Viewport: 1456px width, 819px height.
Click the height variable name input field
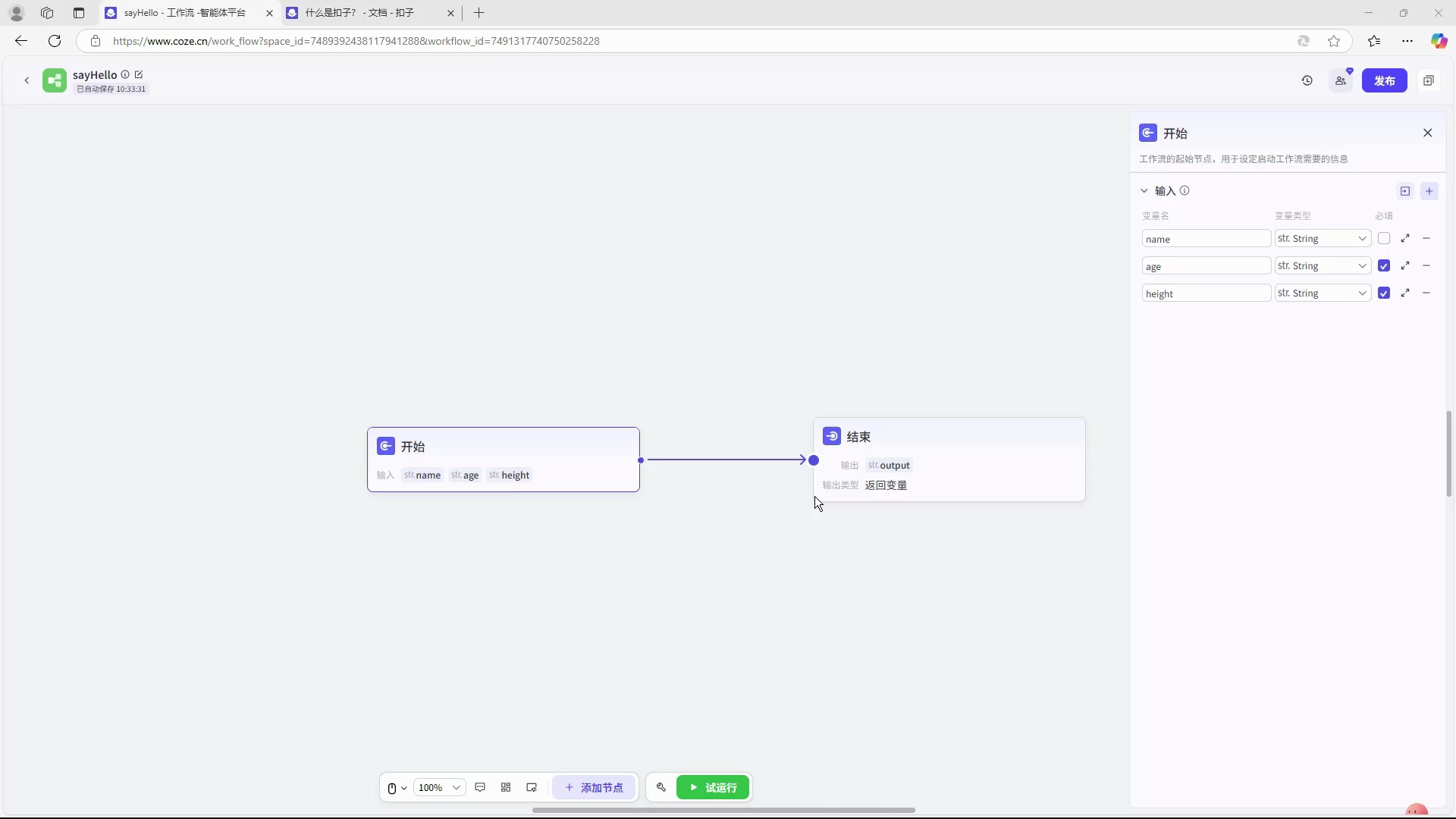(x=1206, y=293)
